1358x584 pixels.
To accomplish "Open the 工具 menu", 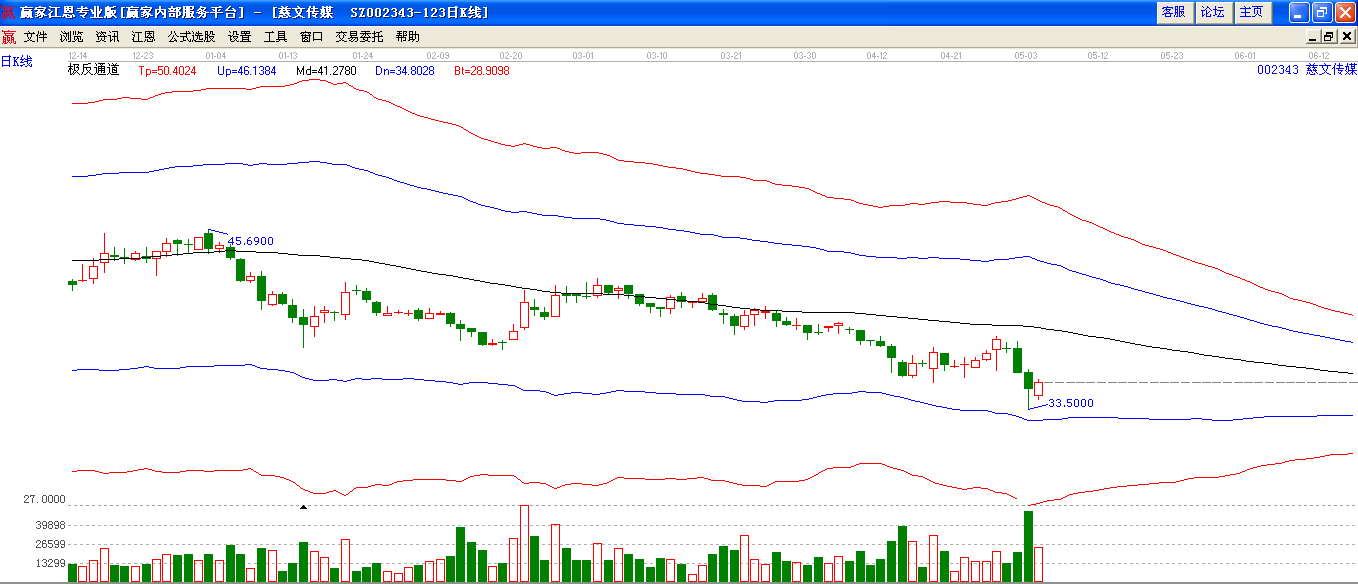I will (276, 37).
